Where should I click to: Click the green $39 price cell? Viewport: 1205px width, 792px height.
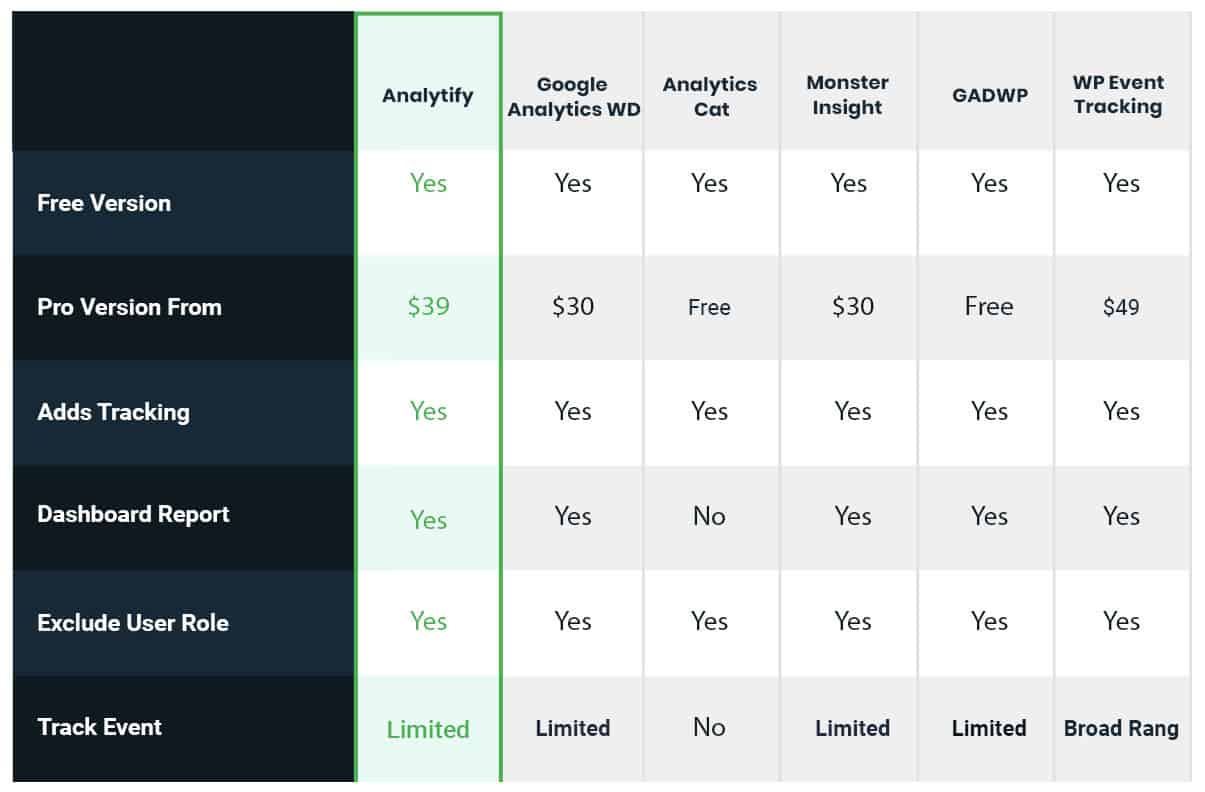428,306
